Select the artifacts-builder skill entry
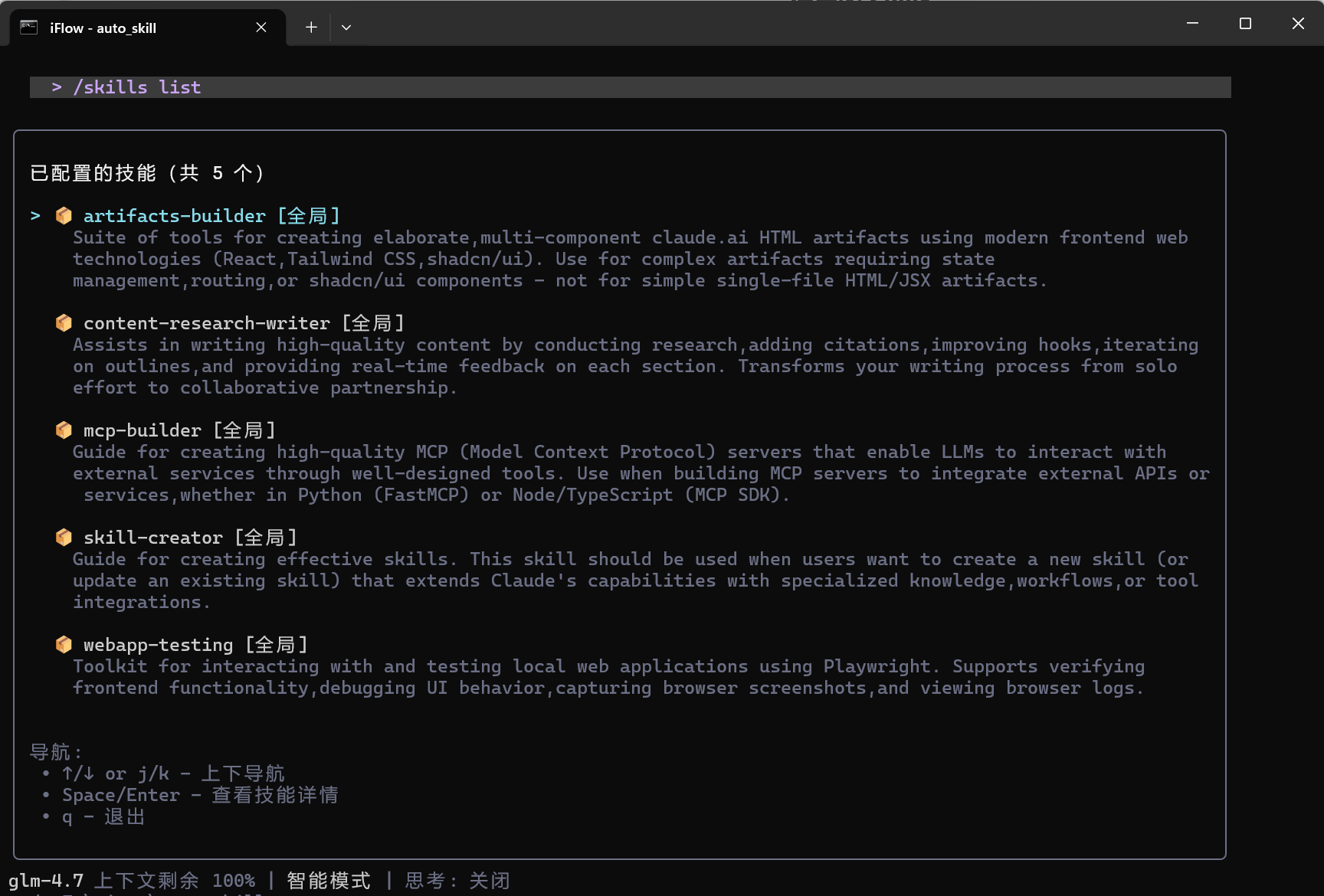 point(174,216)
